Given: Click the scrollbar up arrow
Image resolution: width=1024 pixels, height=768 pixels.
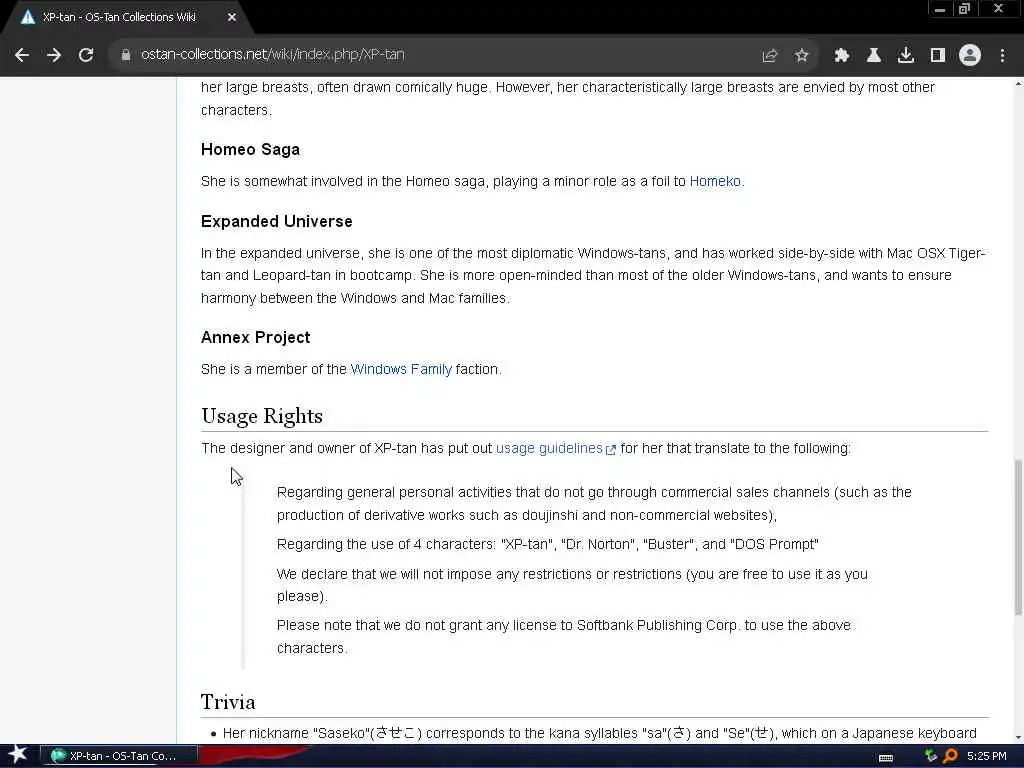Looking at the screenshot, I should coord(1018,84).
